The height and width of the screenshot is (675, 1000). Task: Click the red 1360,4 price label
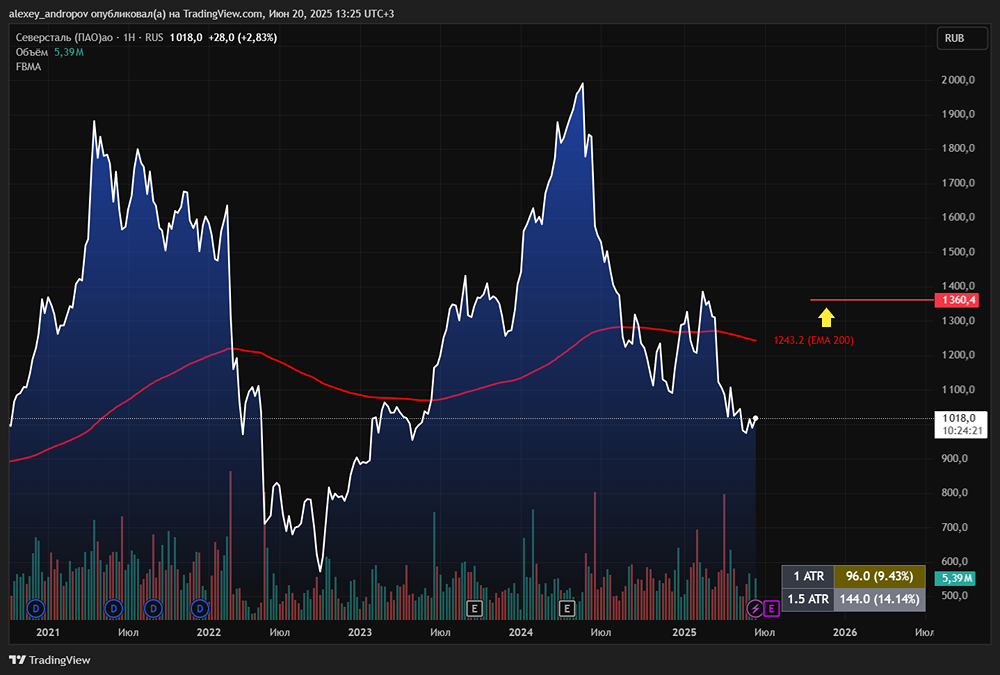point(955,300)
